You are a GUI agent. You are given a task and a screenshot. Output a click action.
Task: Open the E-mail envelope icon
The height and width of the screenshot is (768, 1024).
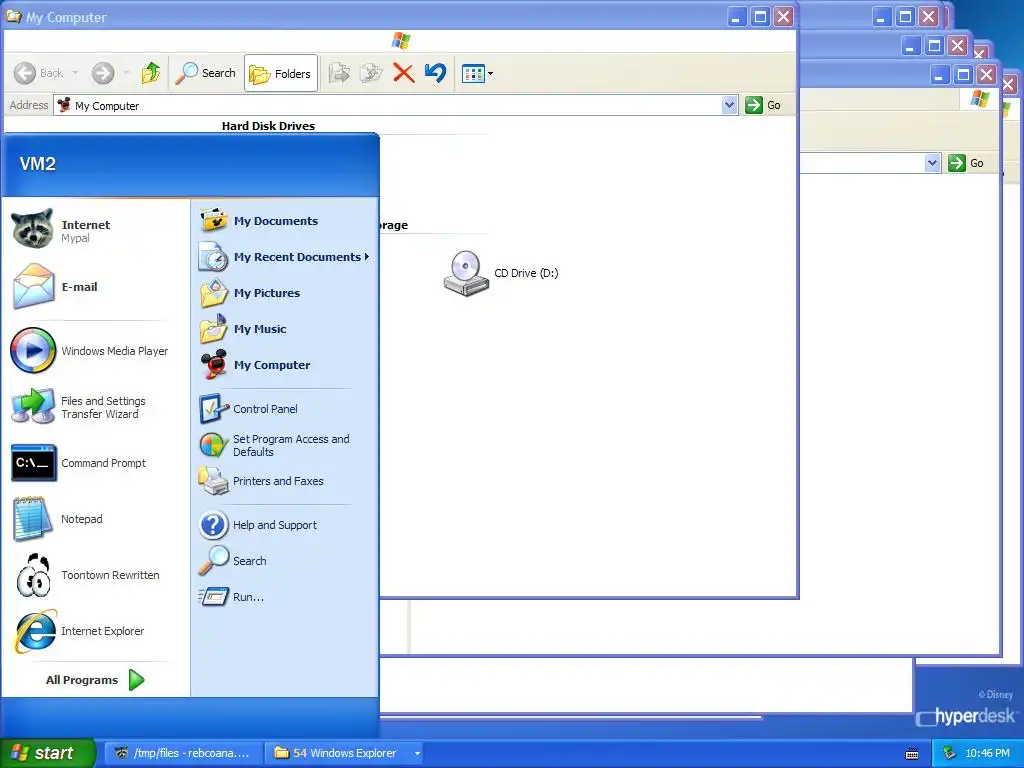pos(33,286)
